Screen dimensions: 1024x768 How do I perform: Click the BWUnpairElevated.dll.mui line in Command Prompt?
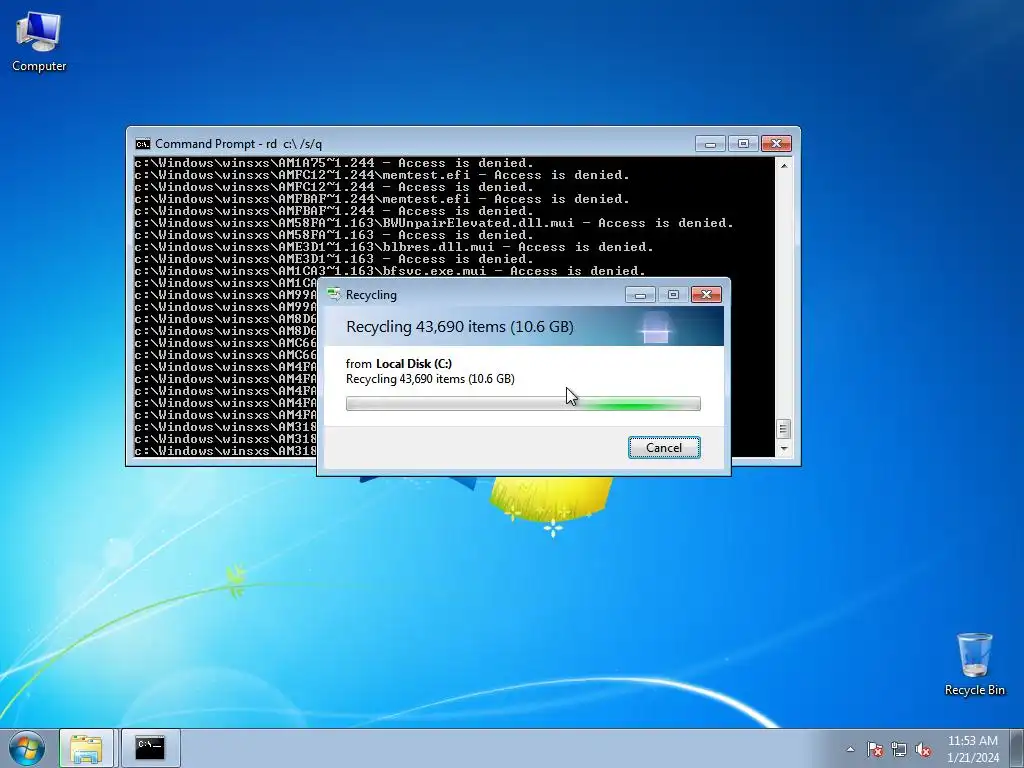(434, 223)
